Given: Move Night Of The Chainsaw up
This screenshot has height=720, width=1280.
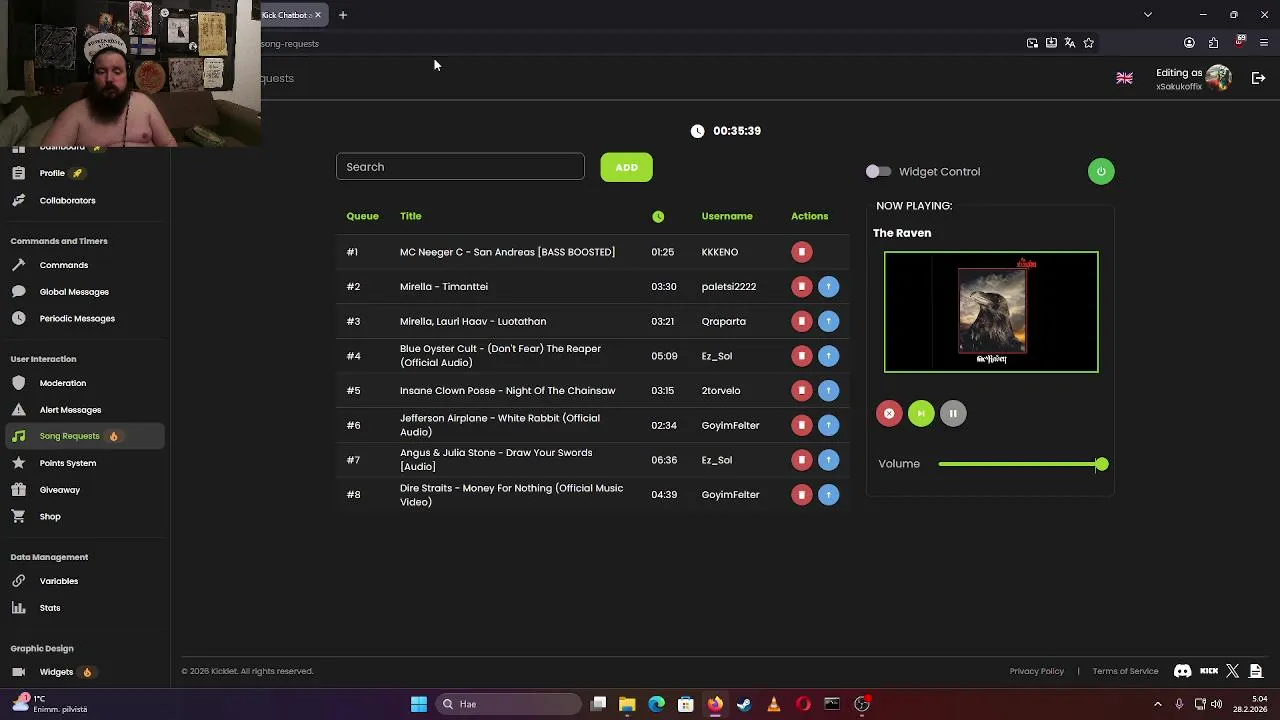Looking at the screenshot, I should click(x=828, y=391).
